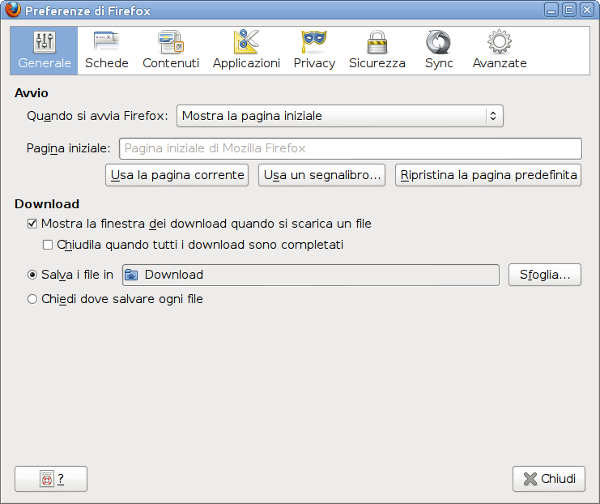The image size is (600, 504).
Task: Click the Firefox logo in title bar
Action: coord(13,10)
